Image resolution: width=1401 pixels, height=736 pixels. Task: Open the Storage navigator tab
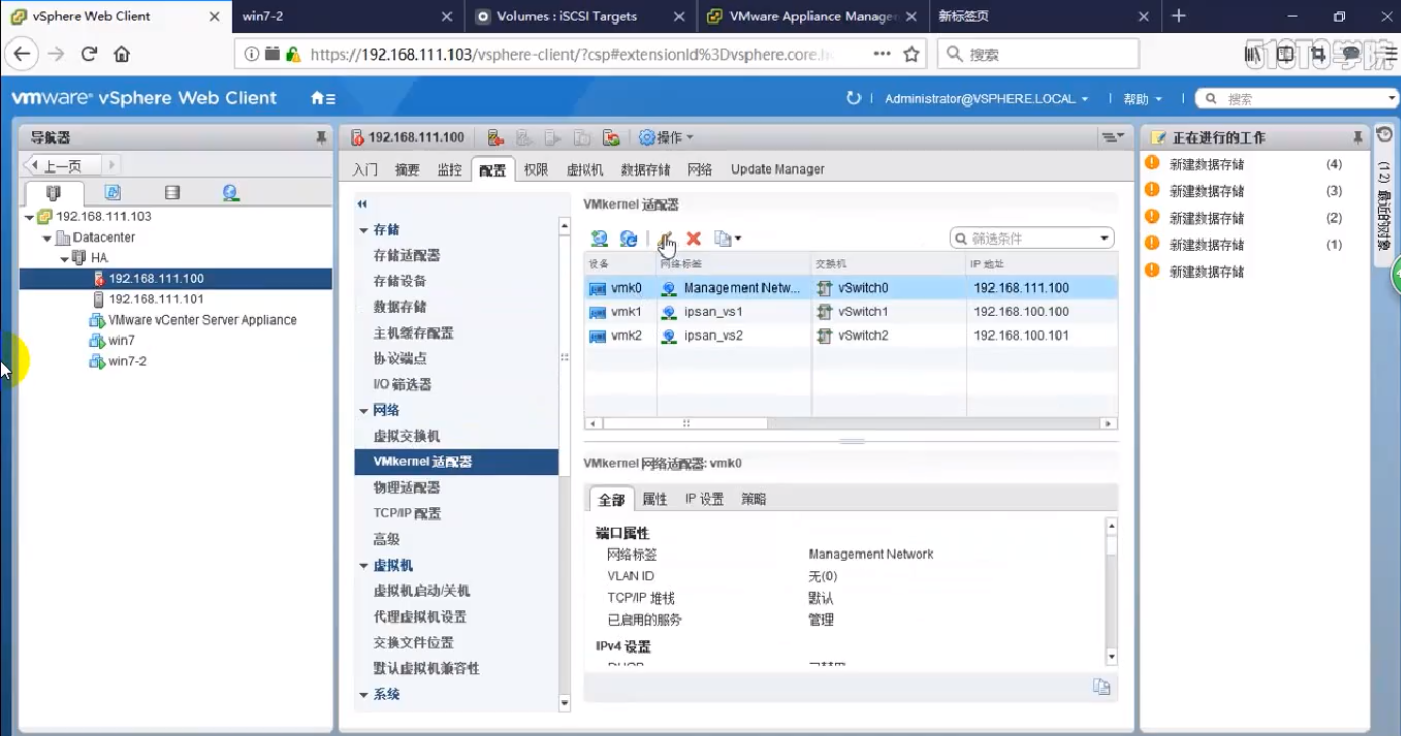click(x=172, y=192)
